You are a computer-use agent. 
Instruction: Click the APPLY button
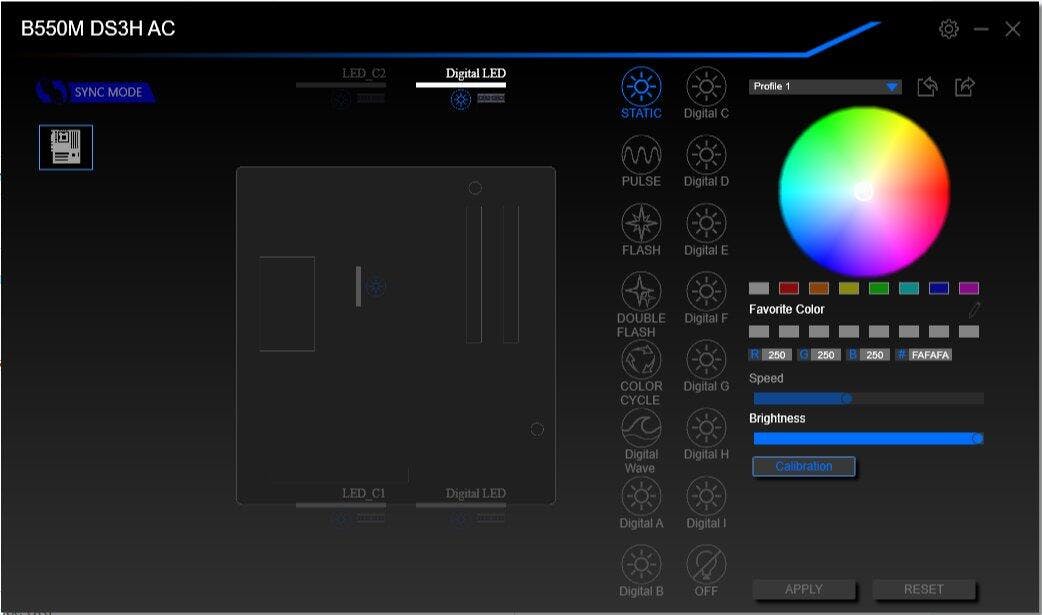click(803, 589)
